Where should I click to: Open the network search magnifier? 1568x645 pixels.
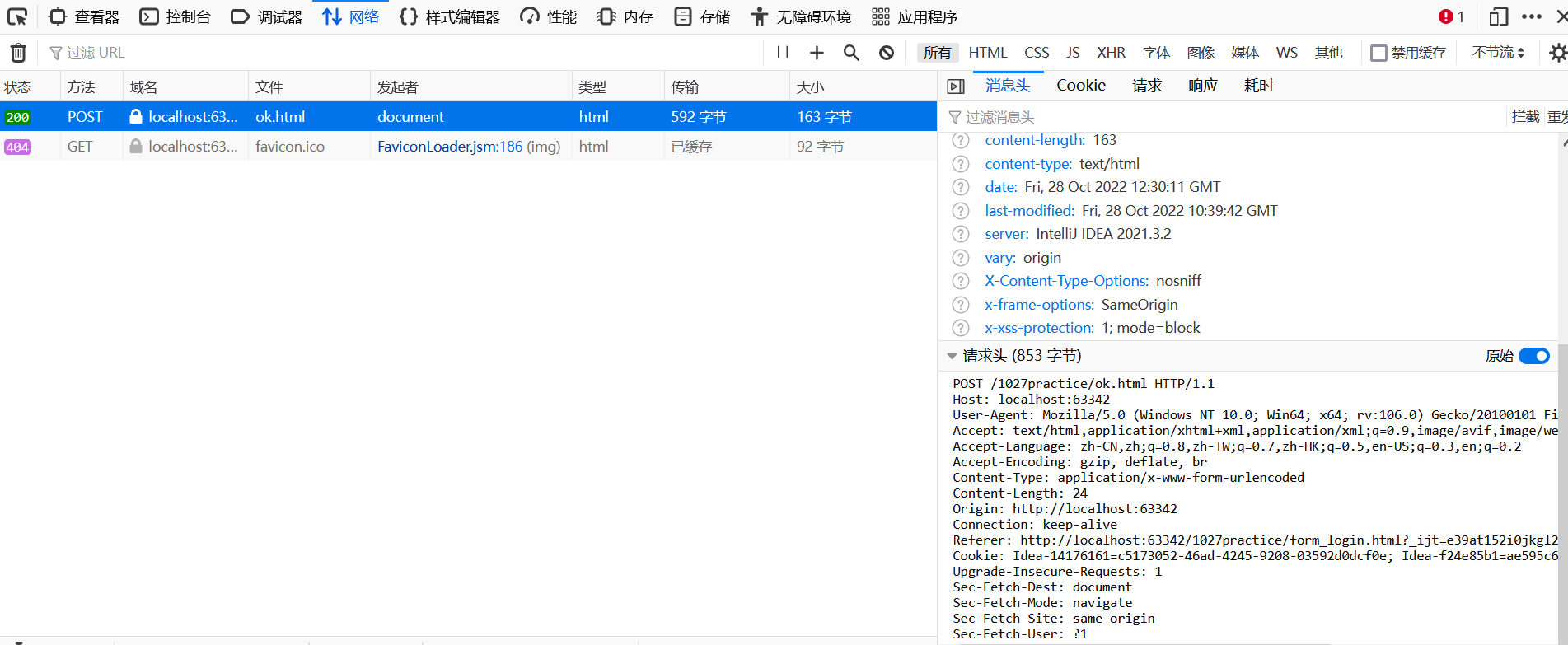point(851,53)
